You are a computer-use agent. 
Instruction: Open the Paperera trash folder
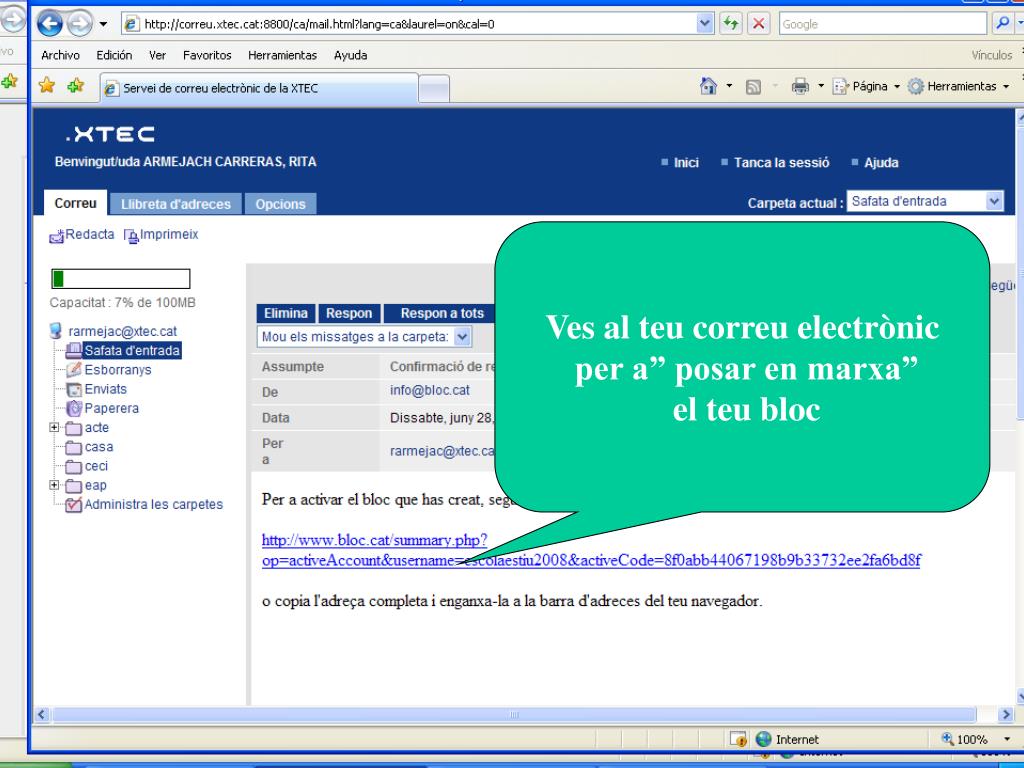tap(110, 408)
